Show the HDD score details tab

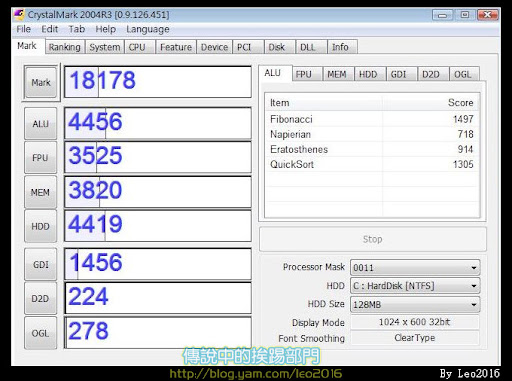(368, 74)
